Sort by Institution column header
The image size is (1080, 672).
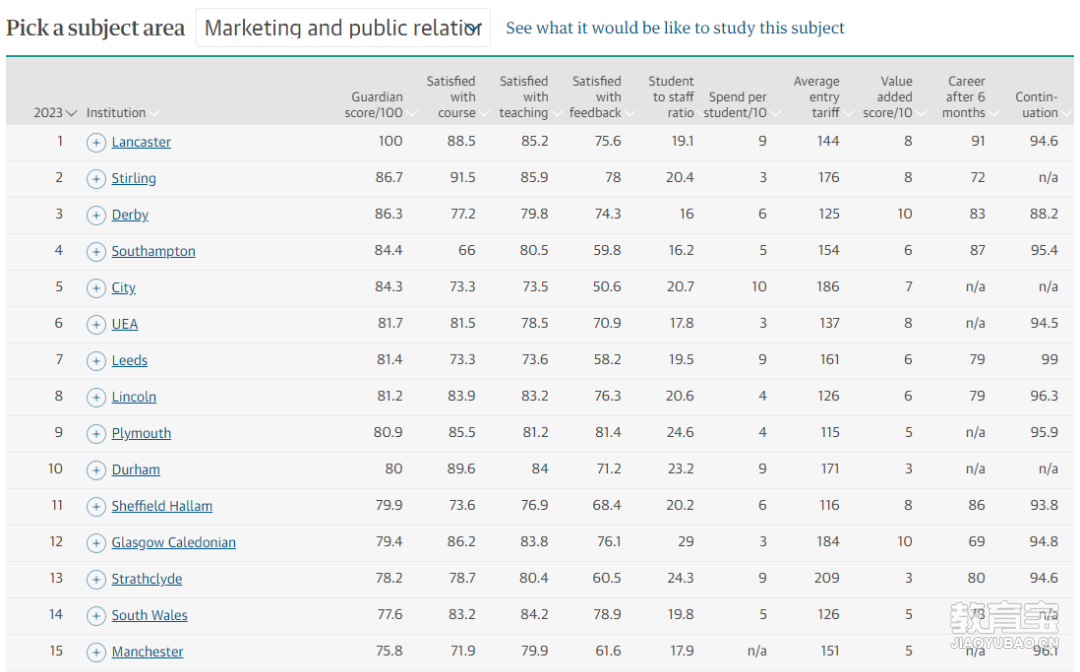click(122, 113)
